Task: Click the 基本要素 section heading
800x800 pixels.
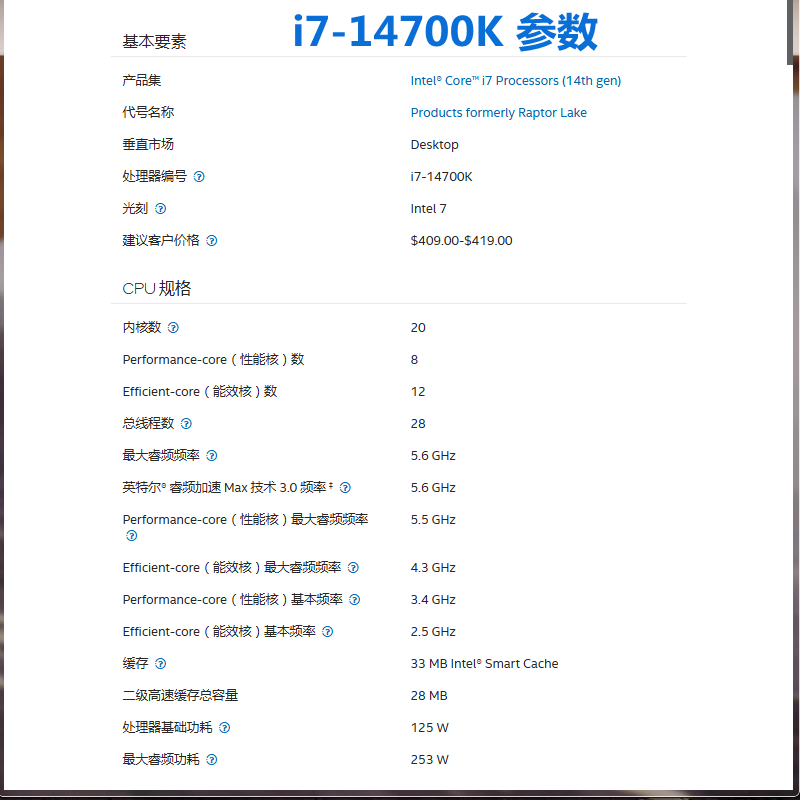Action: [x=154, y=42]
